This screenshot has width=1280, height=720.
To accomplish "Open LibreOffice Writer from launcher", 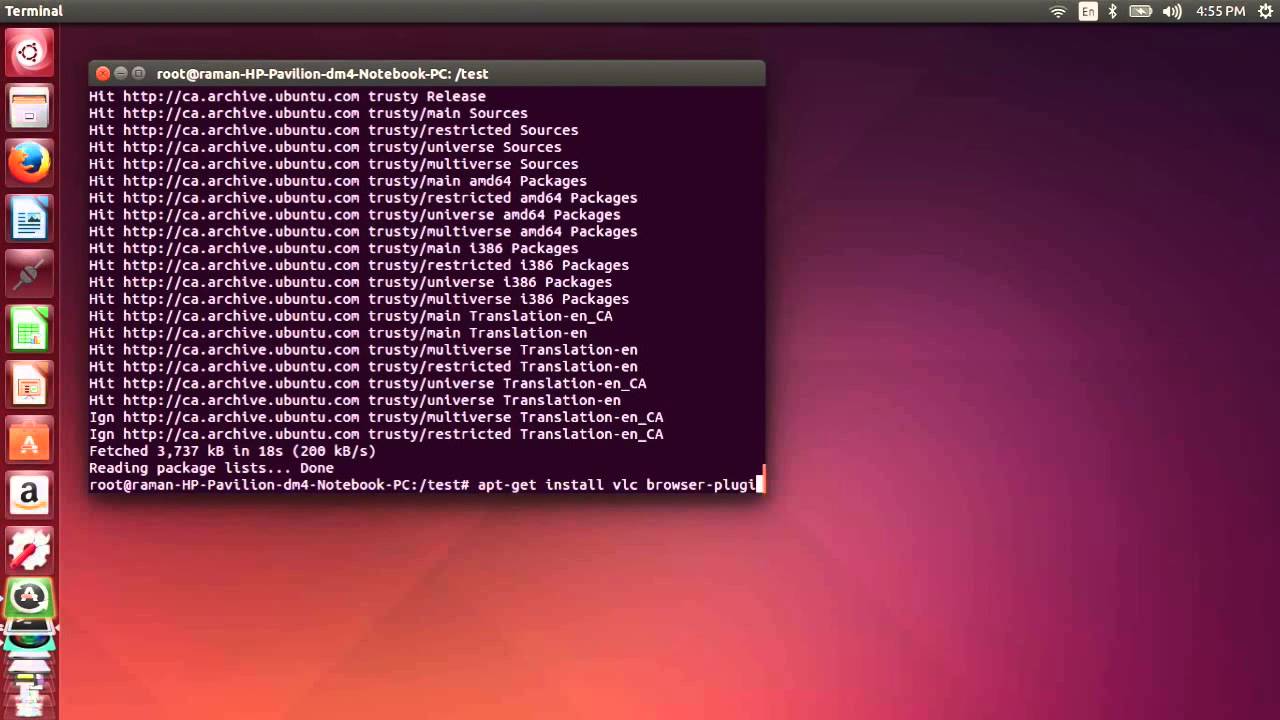I will pos(29,218).
